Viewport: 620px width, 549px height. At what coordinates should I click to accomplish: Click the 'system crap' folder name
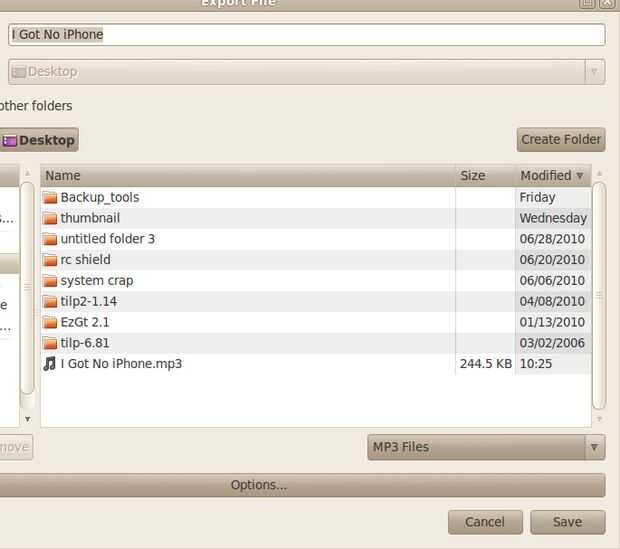[x=97, y=281]
